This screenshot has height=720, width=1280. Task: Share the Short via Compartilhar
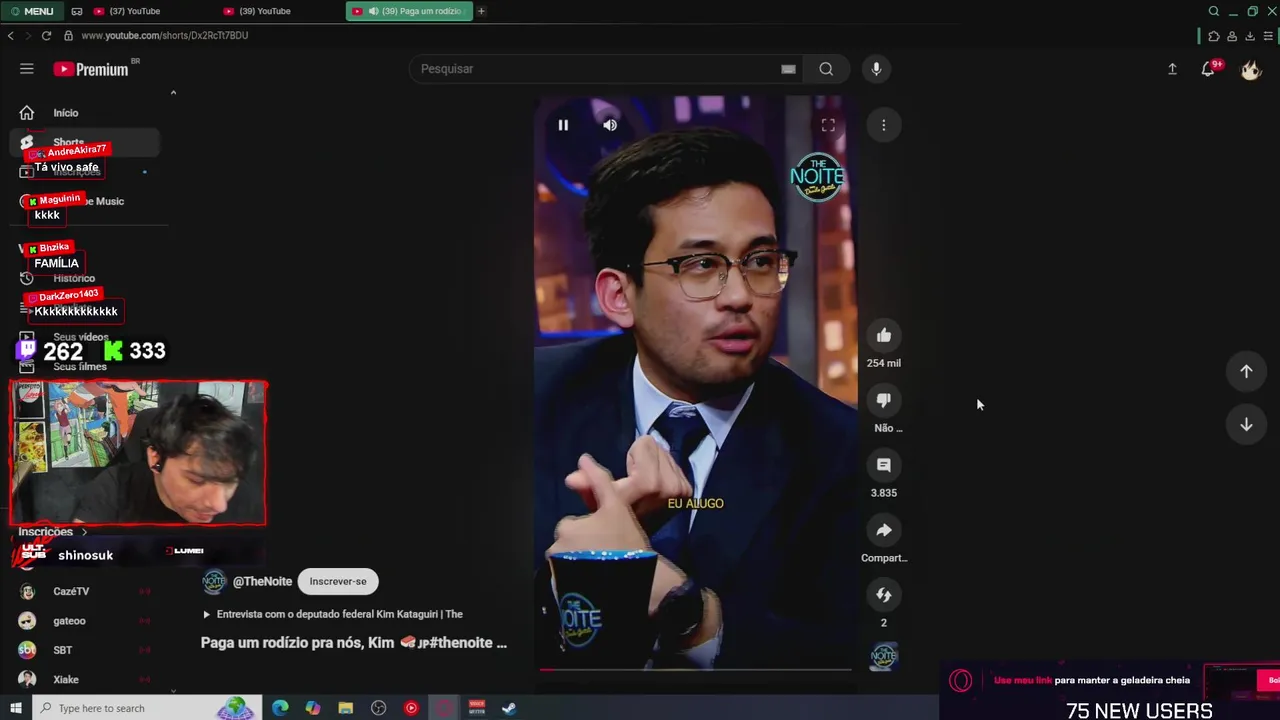click(884, 530)
